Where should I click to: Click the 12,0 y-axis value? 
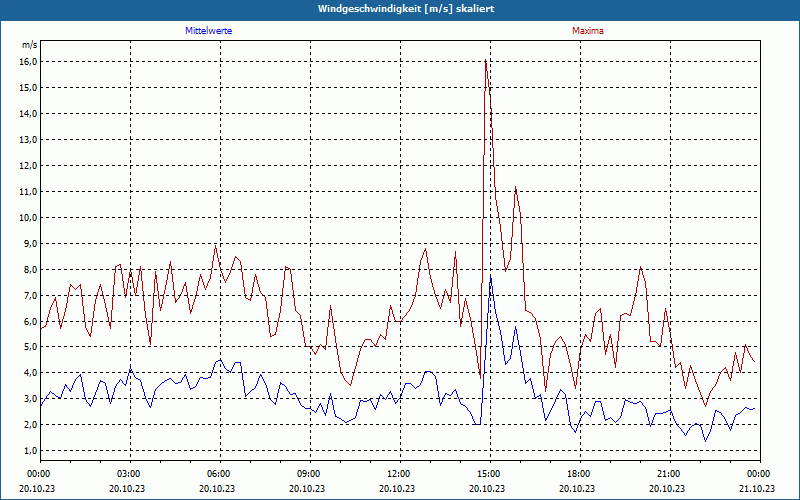pyautogui.click(x=29, y=166)
